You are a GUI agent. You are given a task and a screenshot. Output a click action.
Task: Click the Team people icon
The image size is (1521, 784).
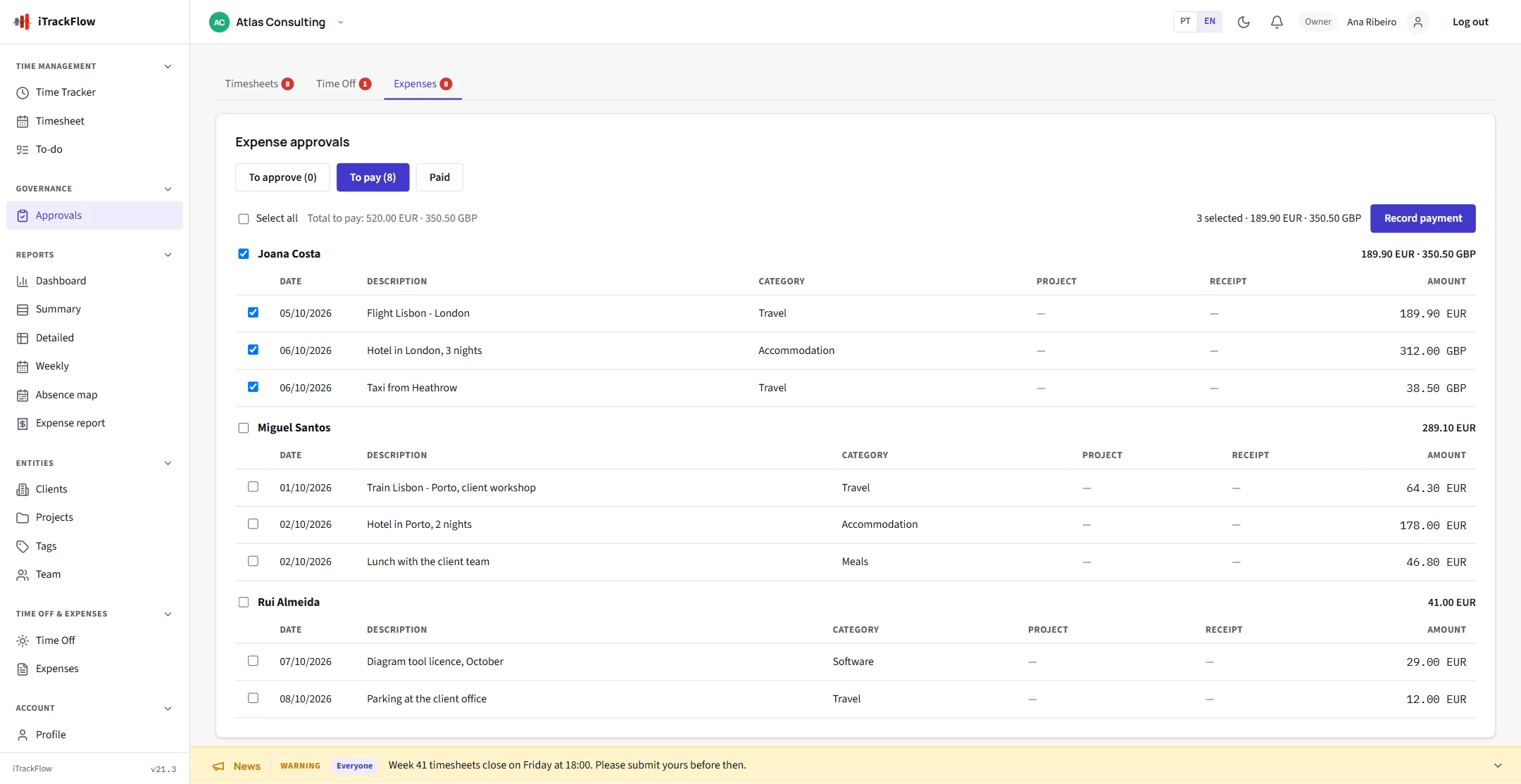tap(23, 575)
